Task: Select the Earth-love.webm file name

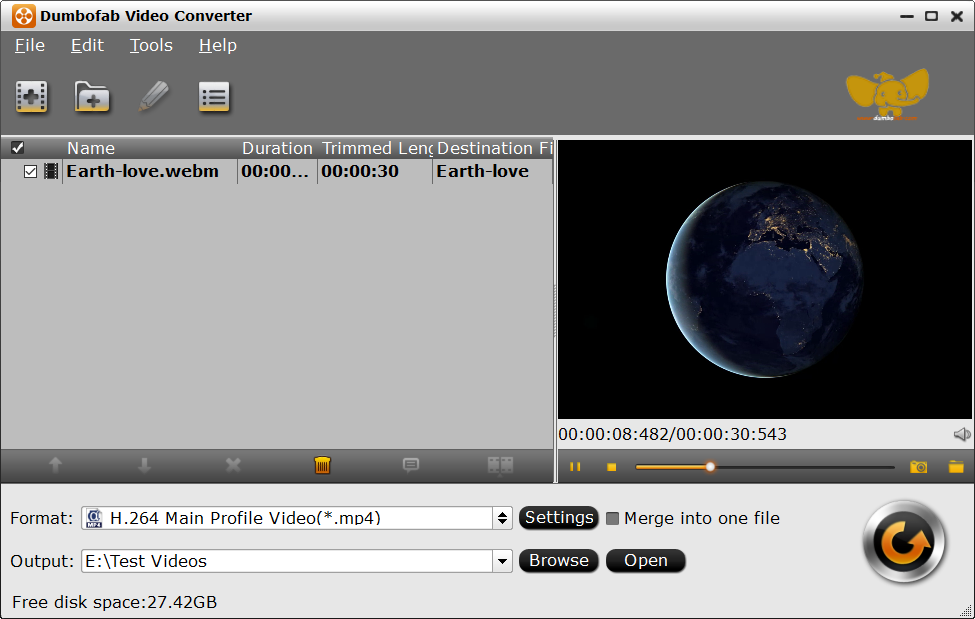Action: pos(142,171)
